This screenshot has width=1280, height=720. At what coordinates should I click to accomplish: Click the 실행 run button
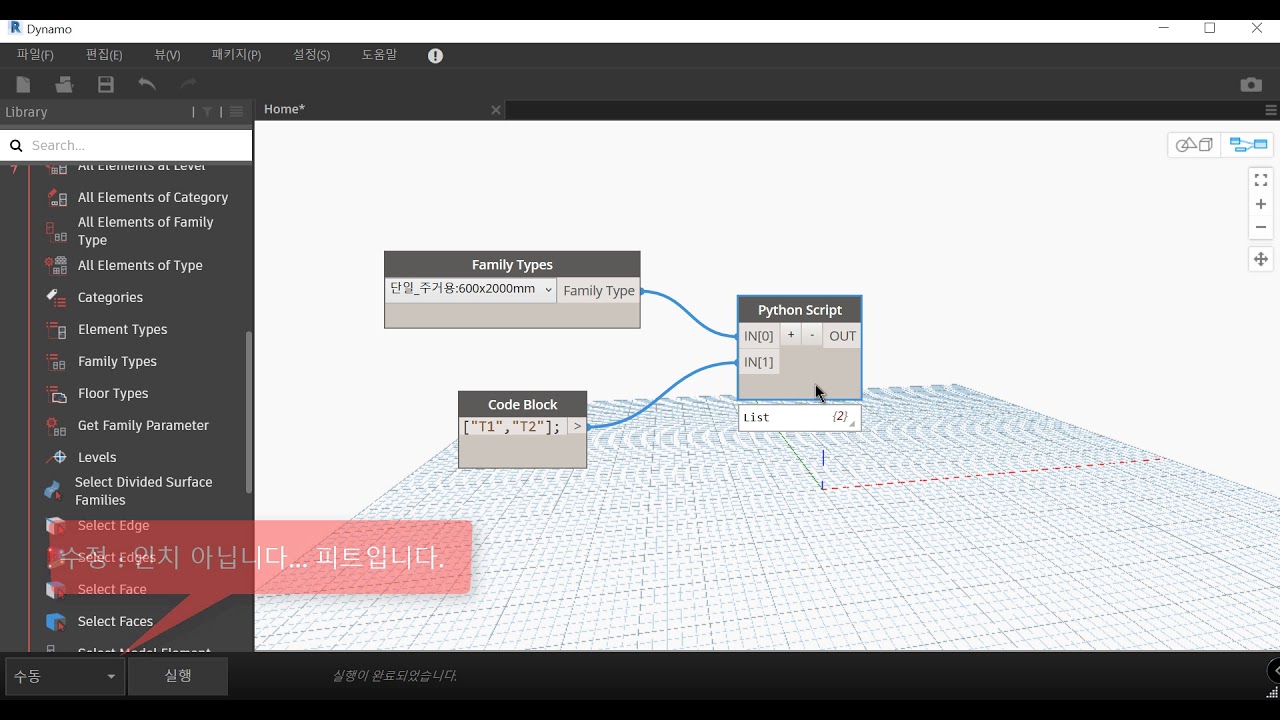pos(178,676)
